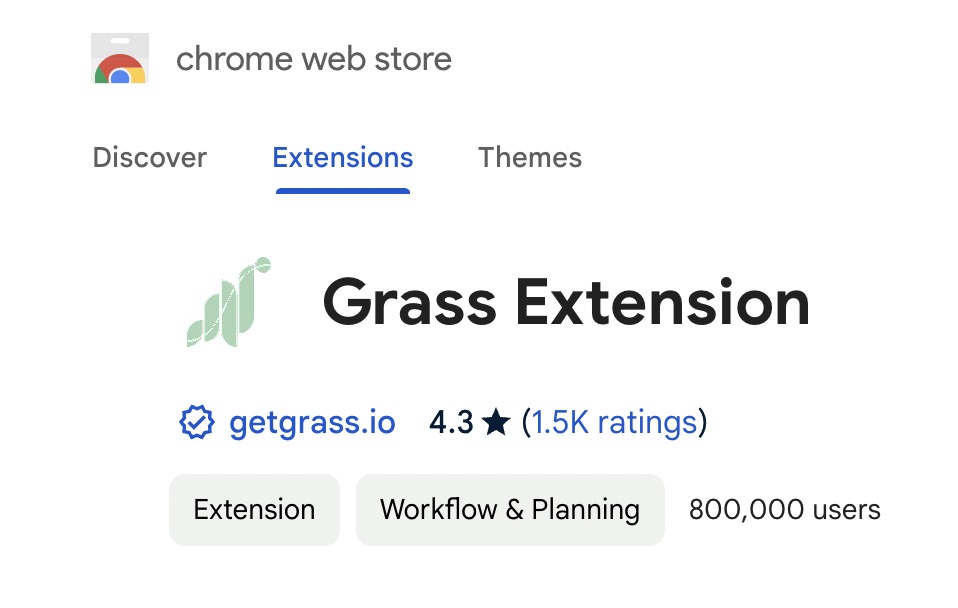Click the blue underline below Extensions tab
The image size is (958, 608).
click(342, 189)
